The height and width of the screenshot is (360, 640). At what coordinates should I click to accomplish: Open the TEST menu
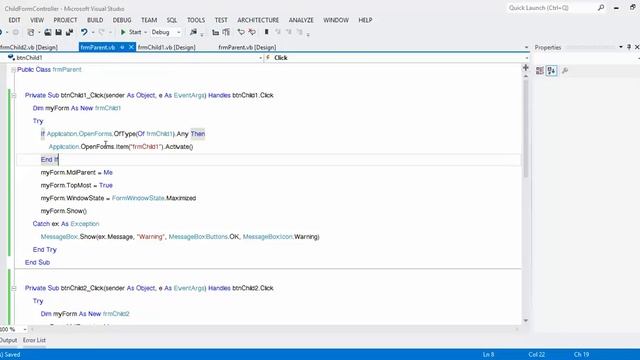pos(221,20)
